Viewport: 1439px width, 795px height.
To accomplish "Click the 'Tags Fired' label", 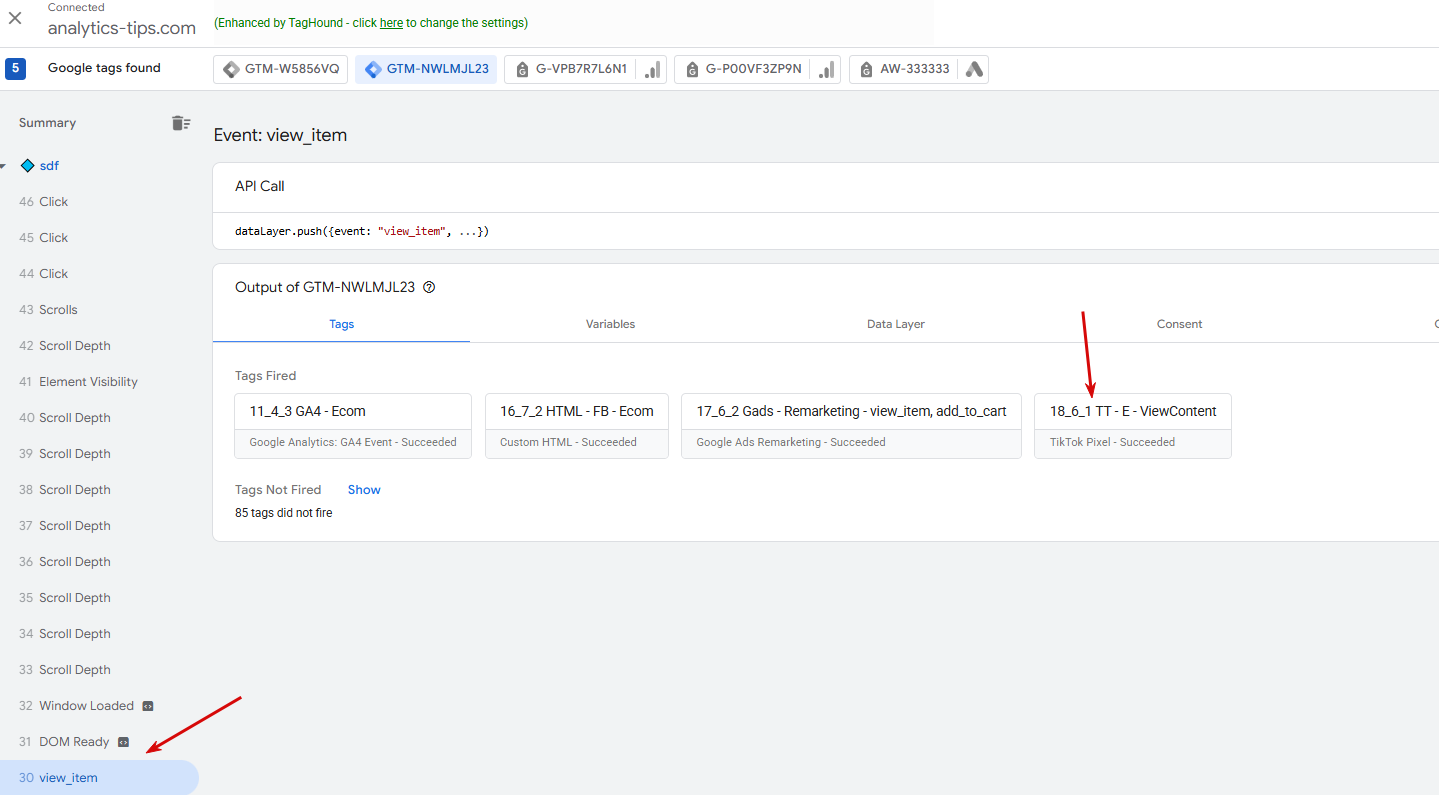I will pos(266,376).
